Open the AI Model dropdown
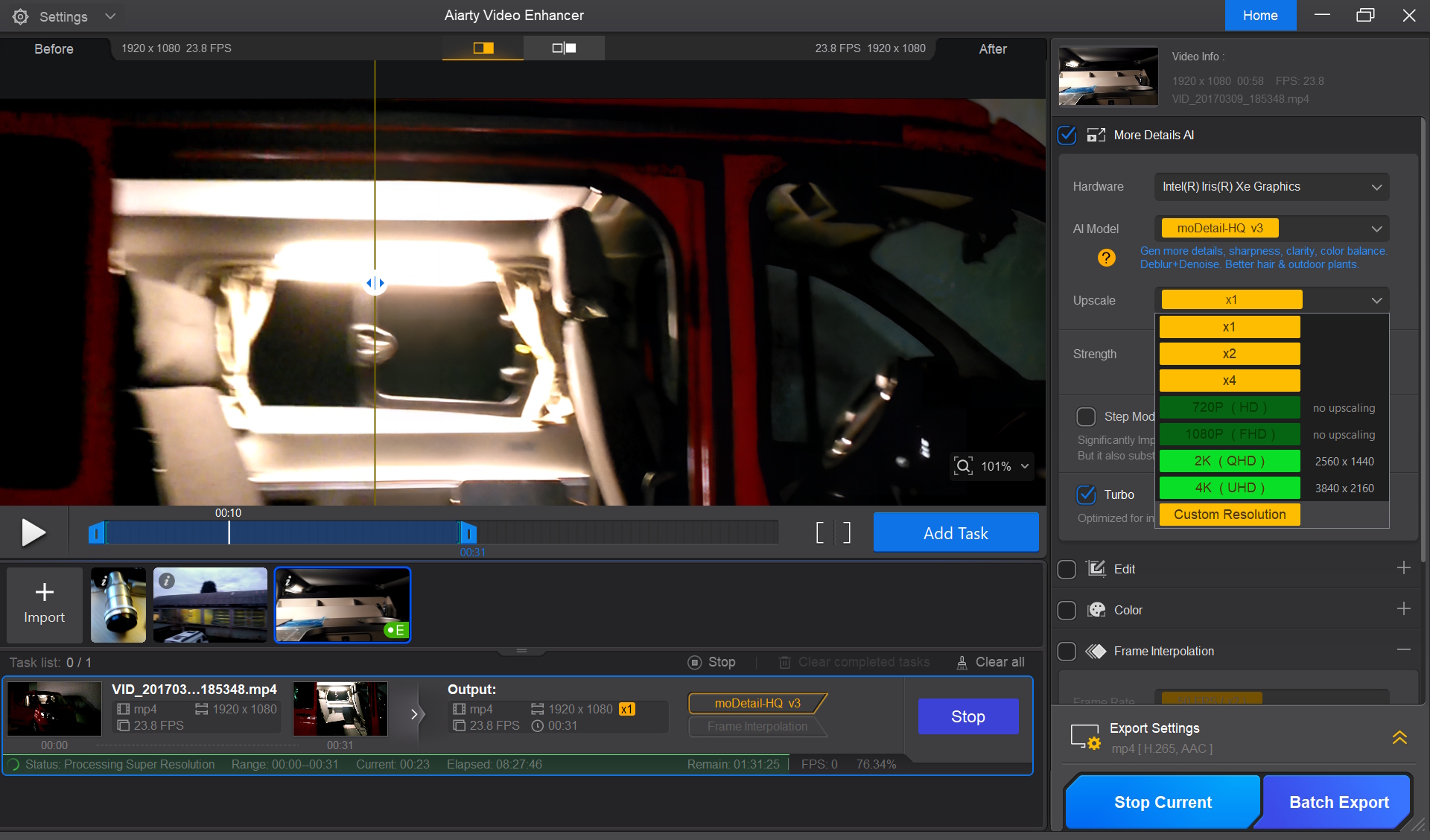Image resolution: width=1430 pixels, height=840 pixels. point(1271,229)
